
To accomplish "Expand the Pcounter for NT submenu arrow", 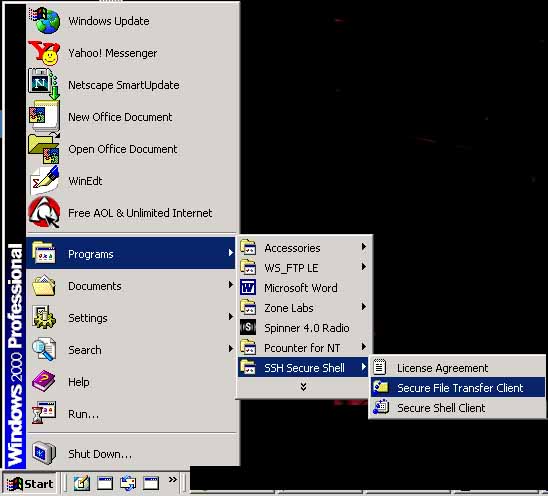I will [364, 347].
